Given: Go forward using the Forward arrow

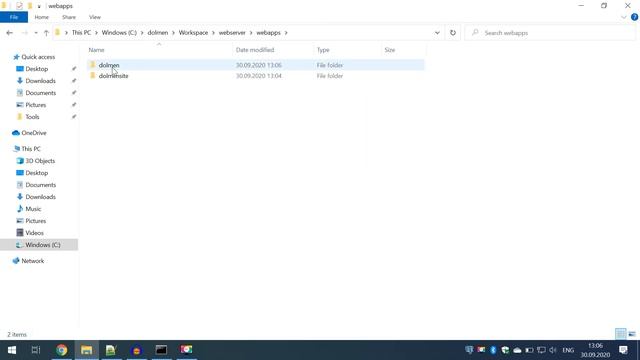Looking at the screenshot, I should click(24, 33).
